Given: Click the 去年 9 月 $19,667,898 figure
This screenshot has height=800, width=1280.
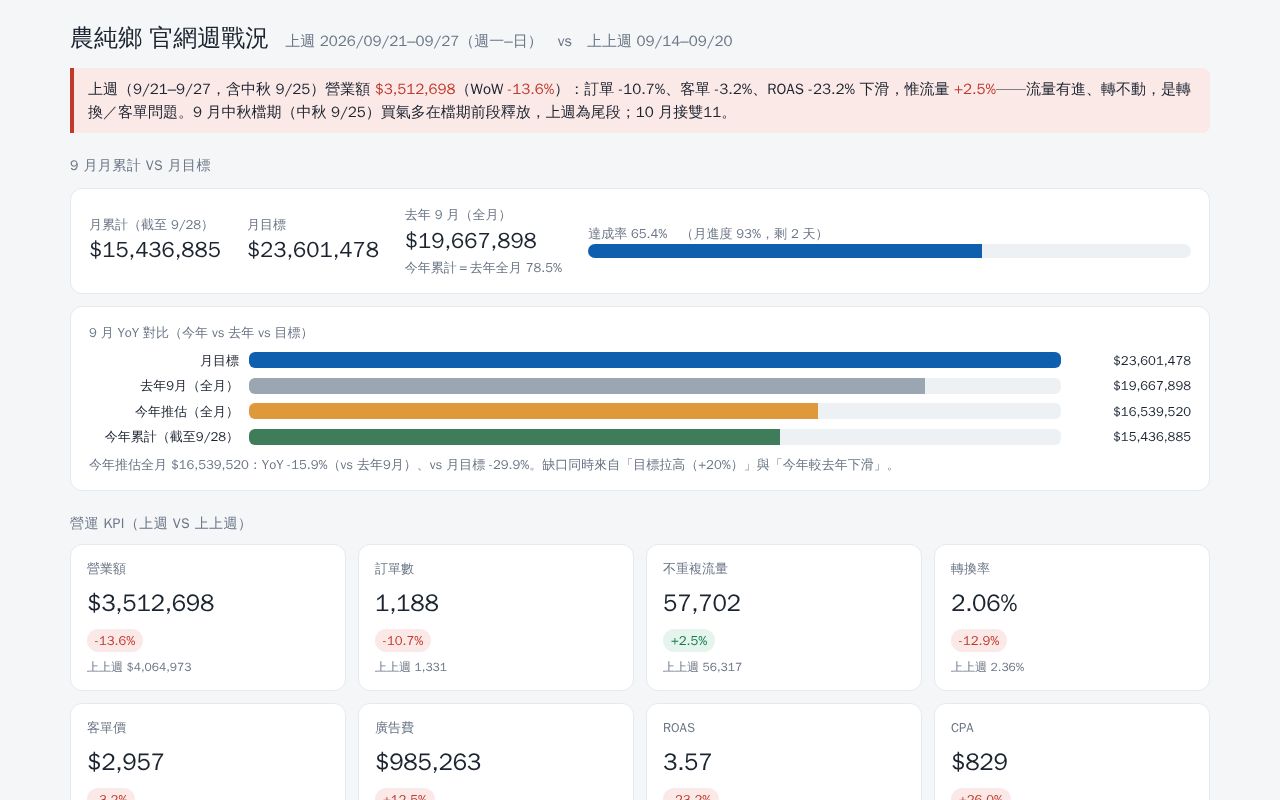Looking at the screenshot, I should click(x=471, y=240).
